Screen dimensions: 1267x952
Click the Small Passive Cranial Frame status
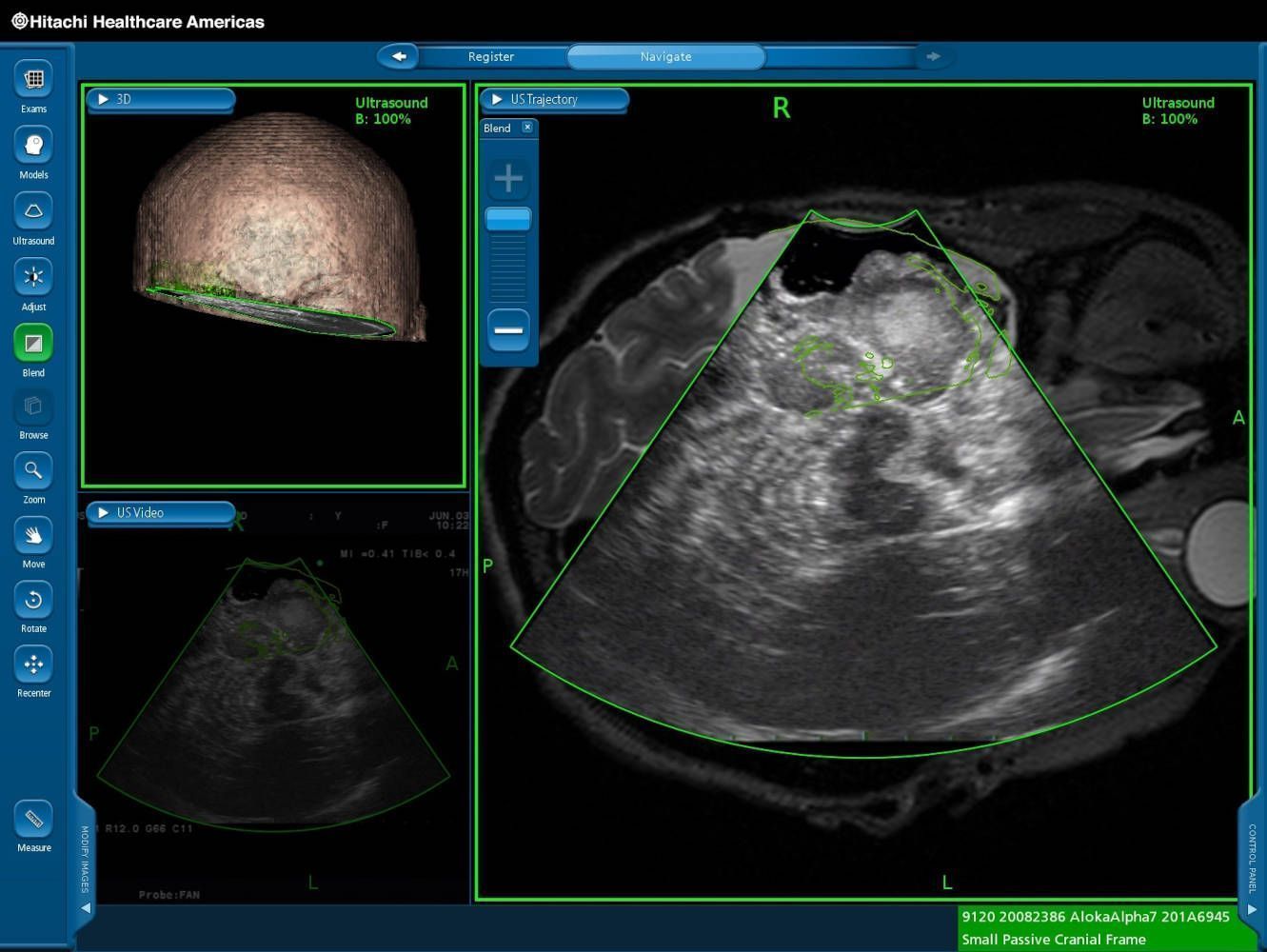point(1054,940)
